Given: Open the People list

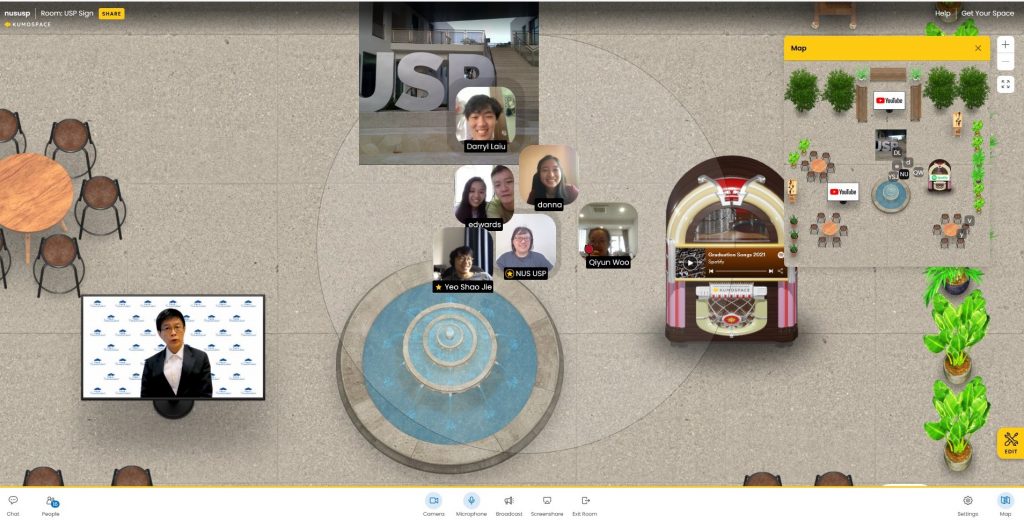Looking at the screenshot, I should coord(50,503).
